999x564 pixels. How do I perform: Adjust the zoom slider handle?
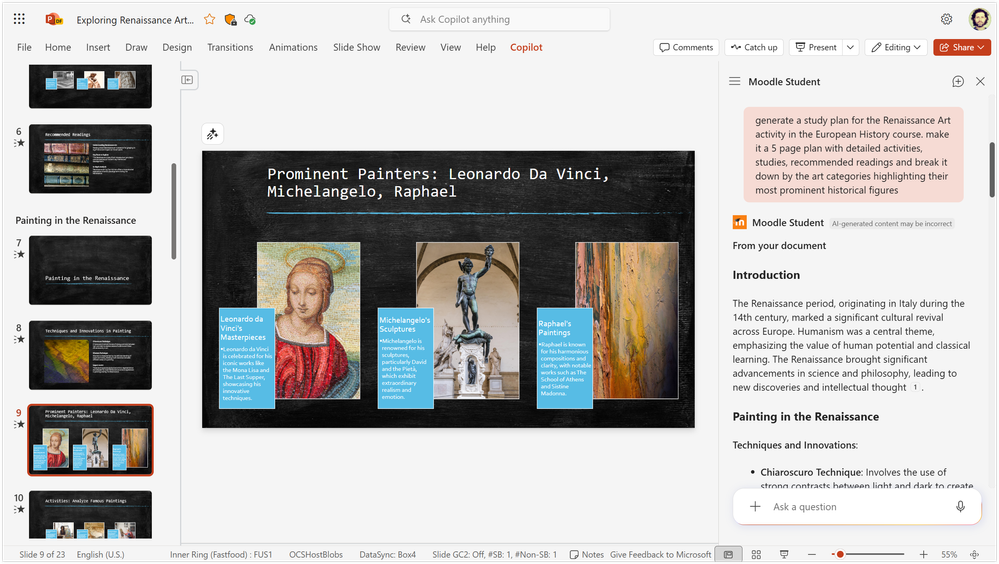840,554
